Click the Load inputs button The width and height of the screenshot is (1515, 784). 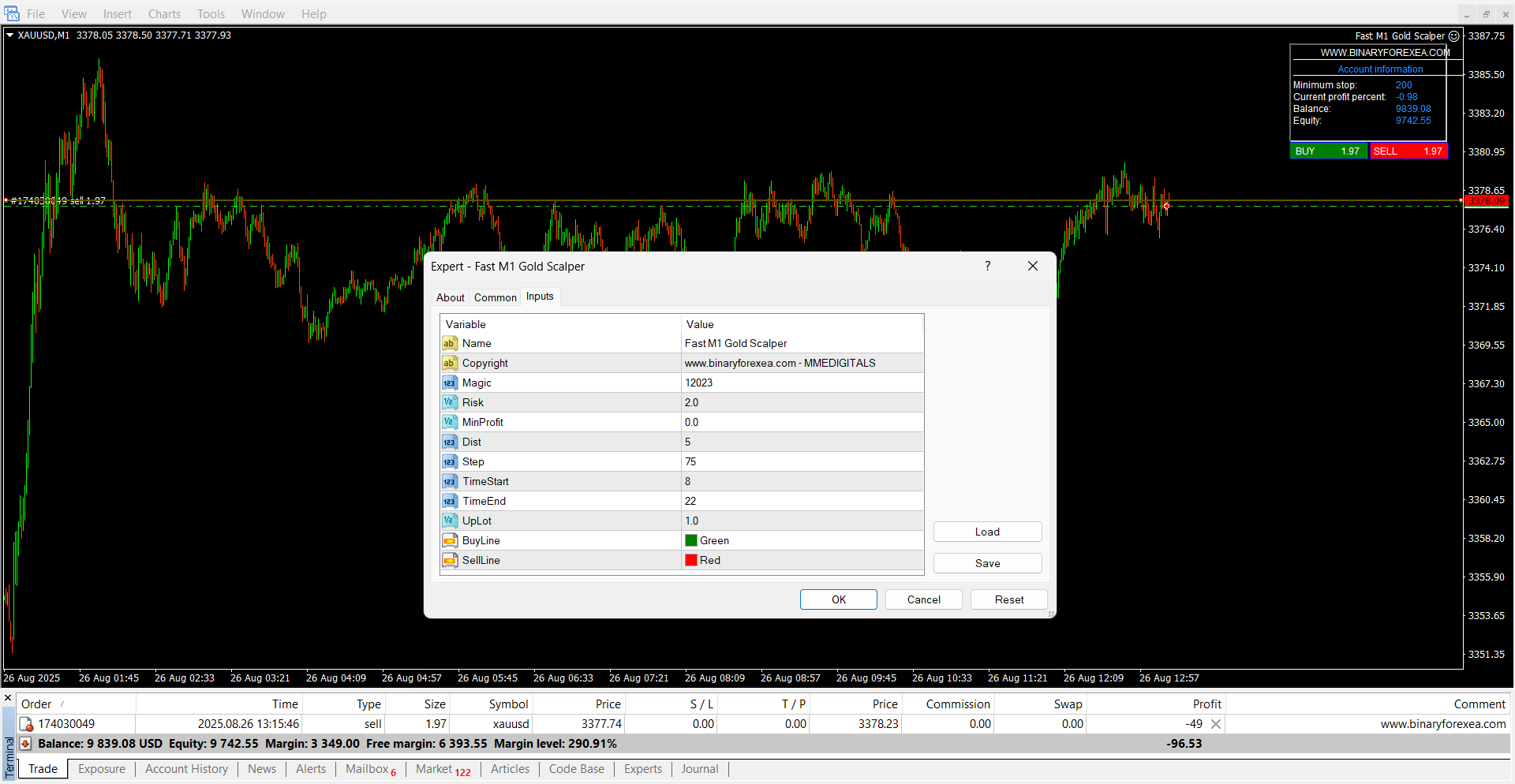point(987,532)
